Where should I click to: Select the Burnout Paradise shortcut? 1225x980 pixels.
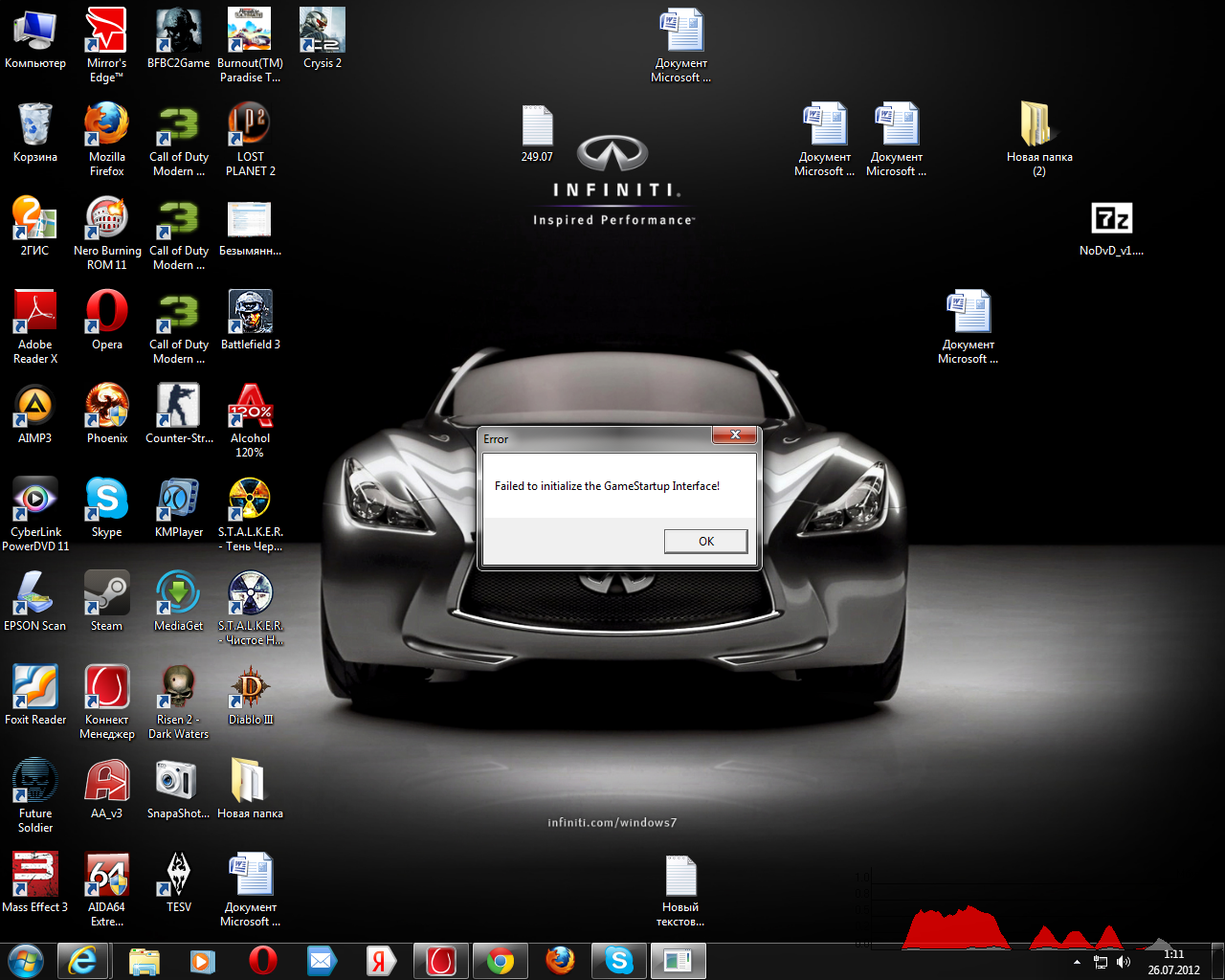[x=250, y=45]
